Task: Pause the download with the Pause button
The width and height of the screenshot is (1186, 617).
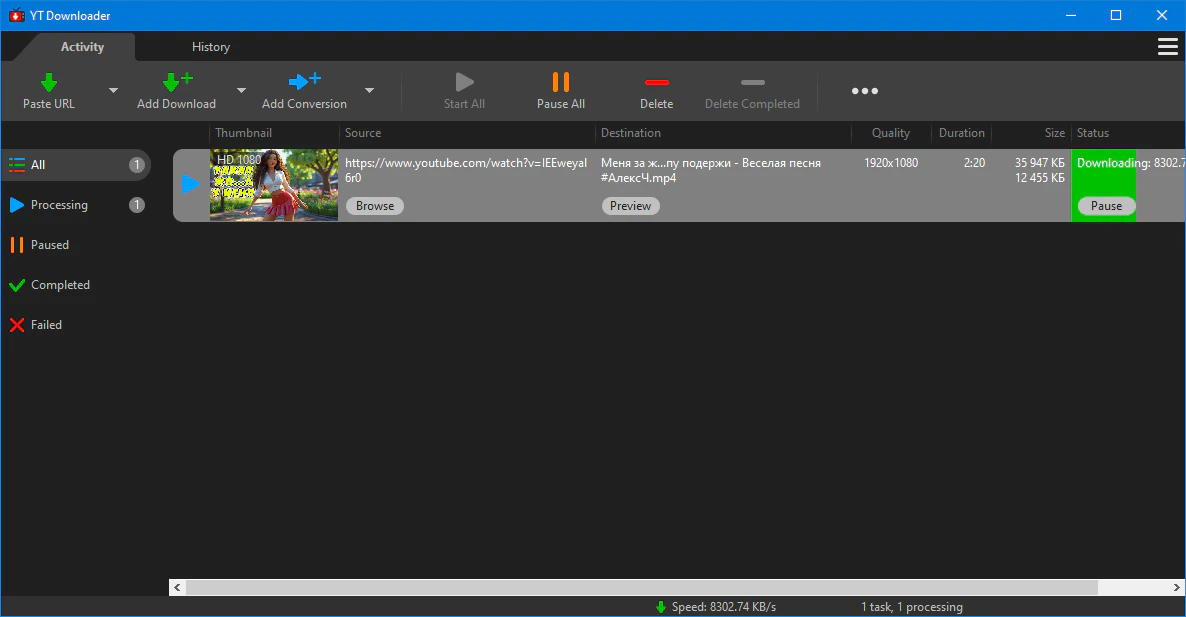Action: point(1106,206)
